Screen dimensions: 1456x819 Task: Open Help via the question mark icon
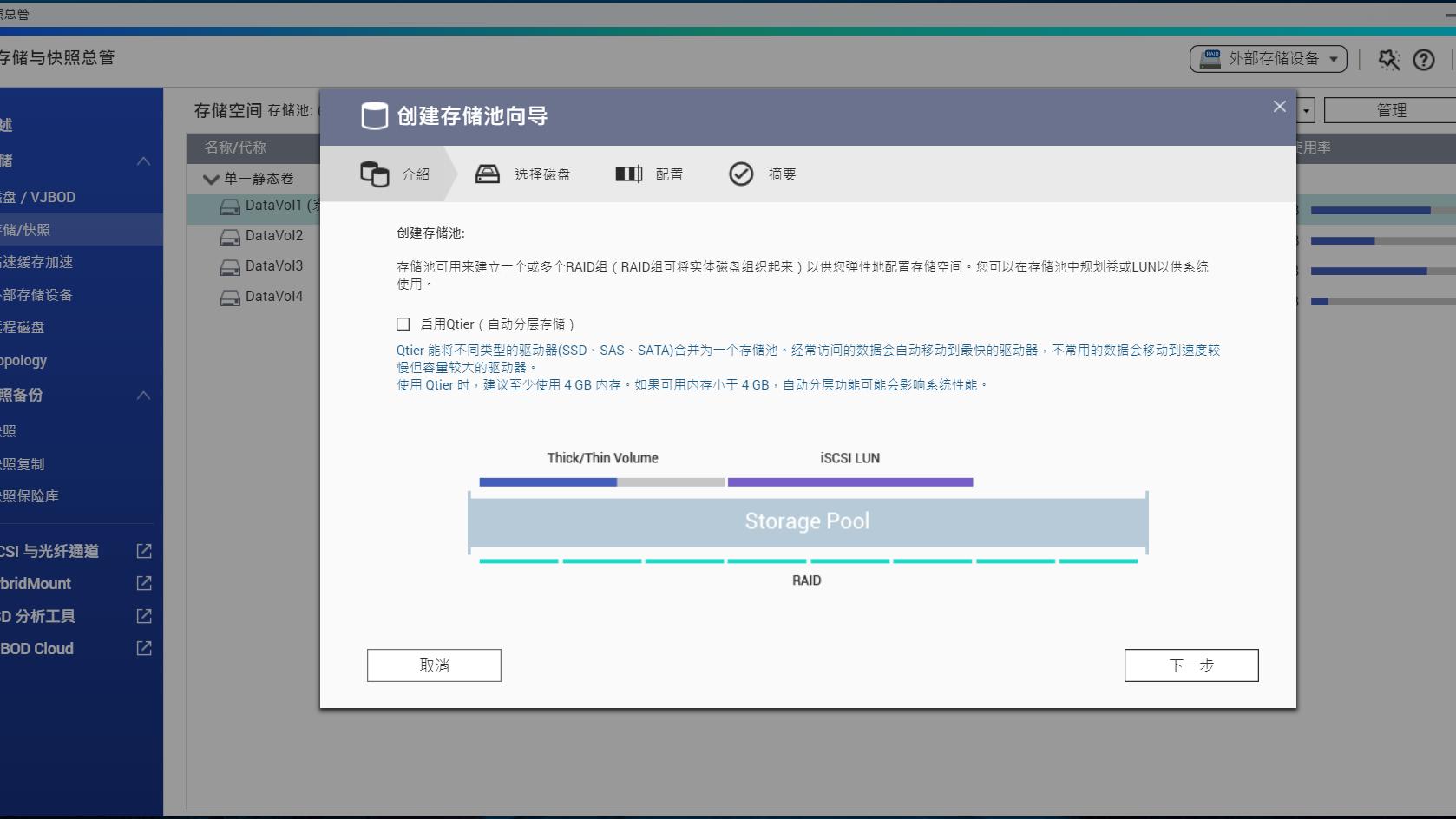click(1423, 60)
